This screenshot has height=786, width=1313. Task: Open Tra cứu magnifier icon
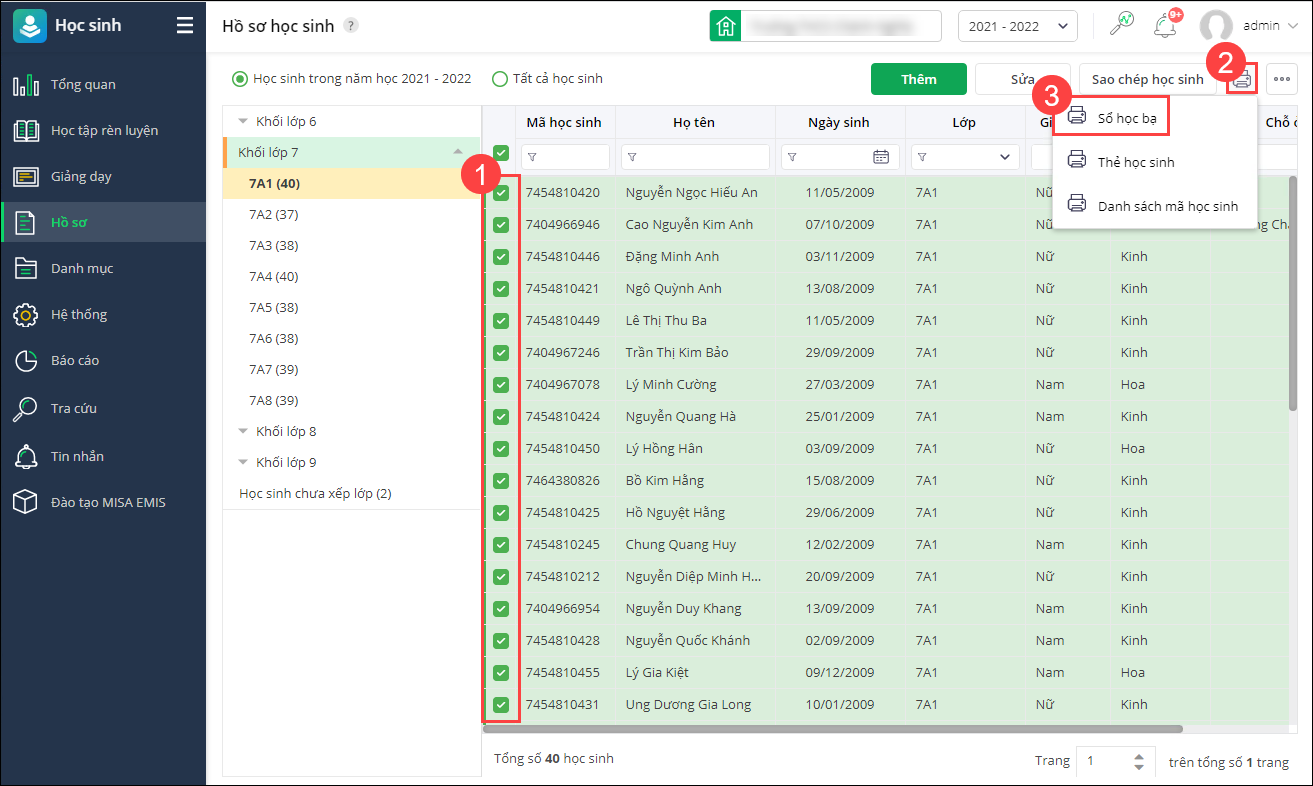(x=26, y=408)
